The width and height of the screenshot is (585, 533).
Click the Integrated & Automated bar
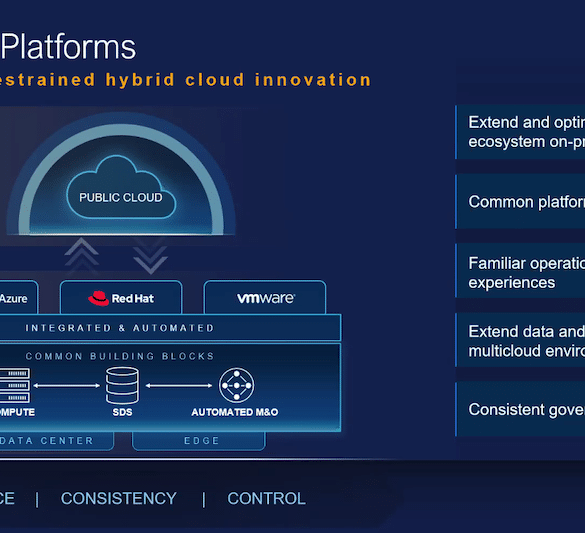[170, 328]
